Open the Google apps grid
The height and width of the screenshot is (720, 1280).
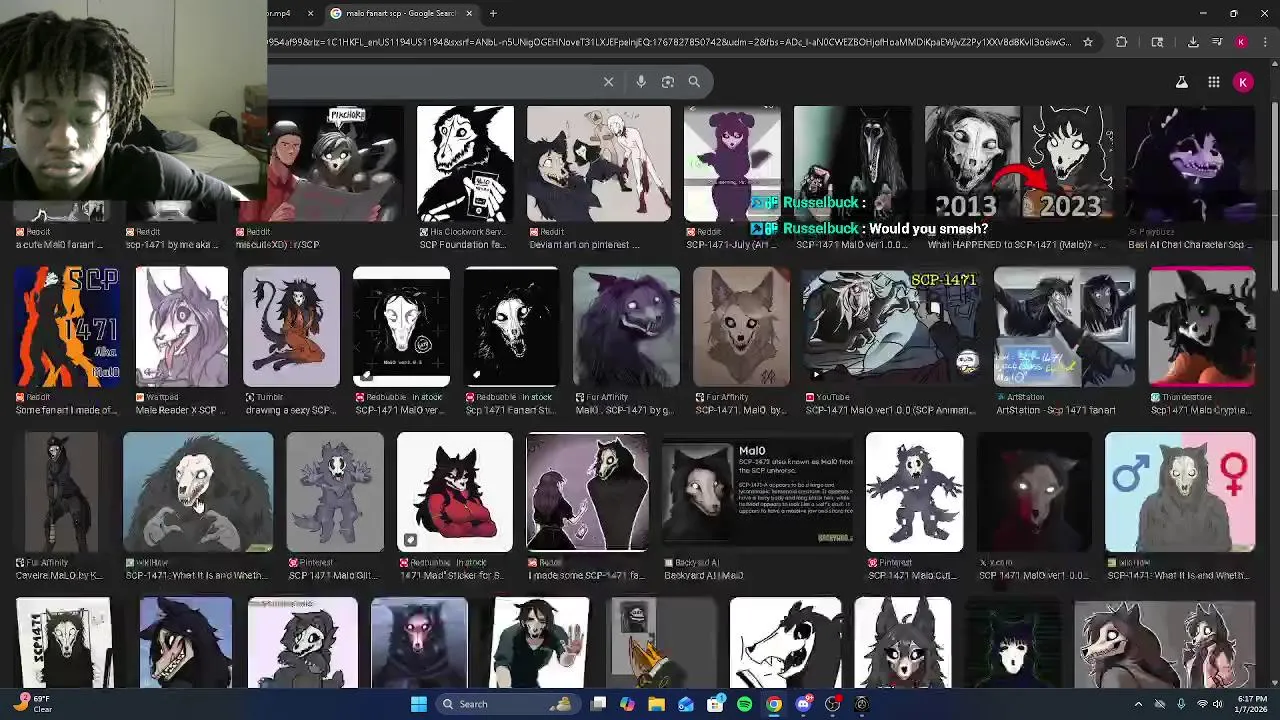pos(1213,82)
